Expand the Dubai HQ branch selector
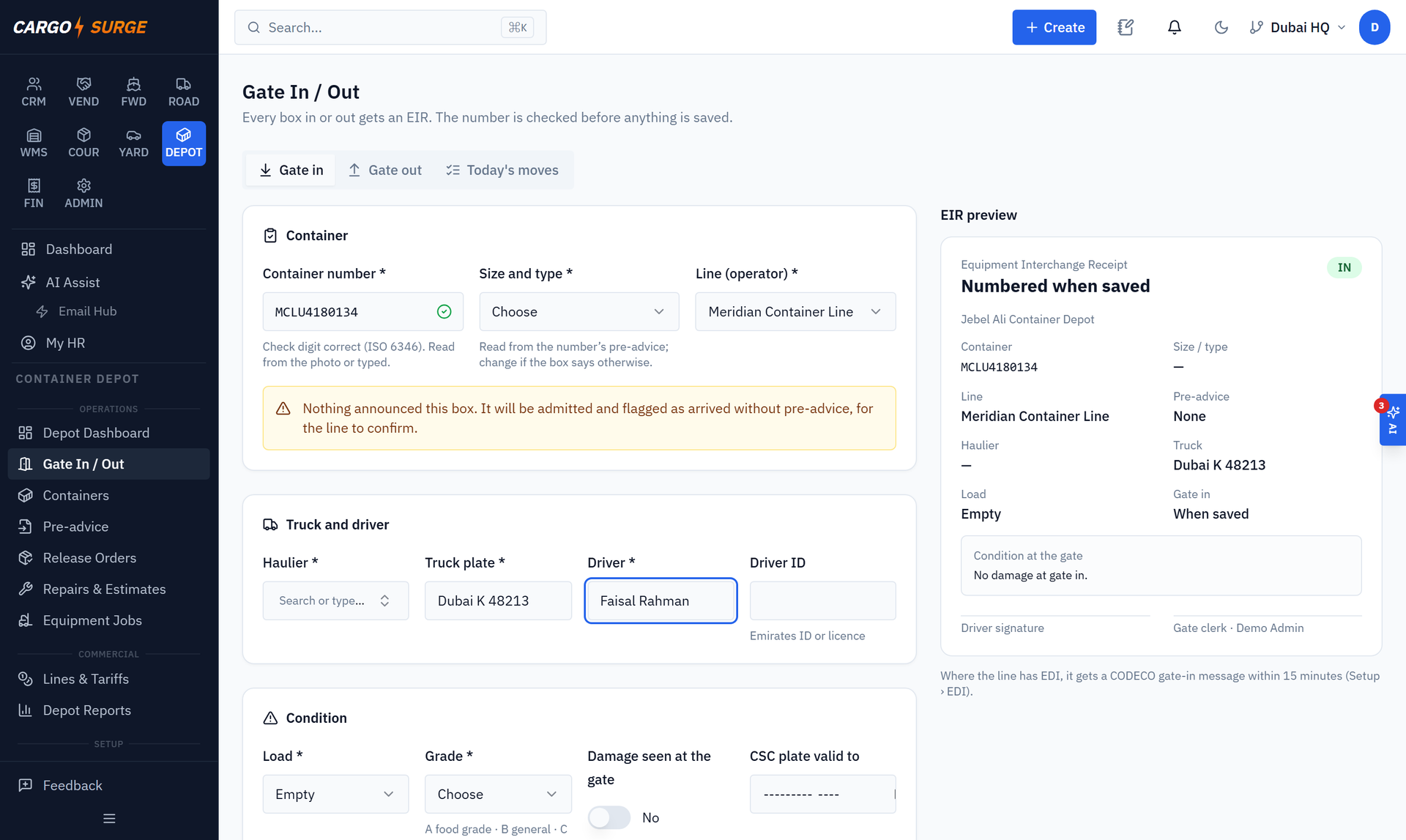This screenshot has height=840, width=1406. tap(1298, 27)
